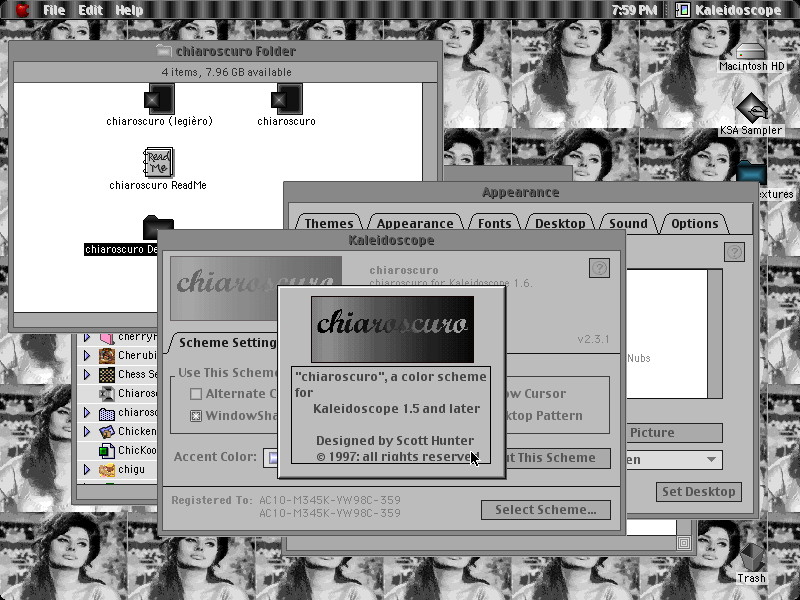Expand the Cherubi row disclosure triangle

pyautogui.click(x=87, y=355)
